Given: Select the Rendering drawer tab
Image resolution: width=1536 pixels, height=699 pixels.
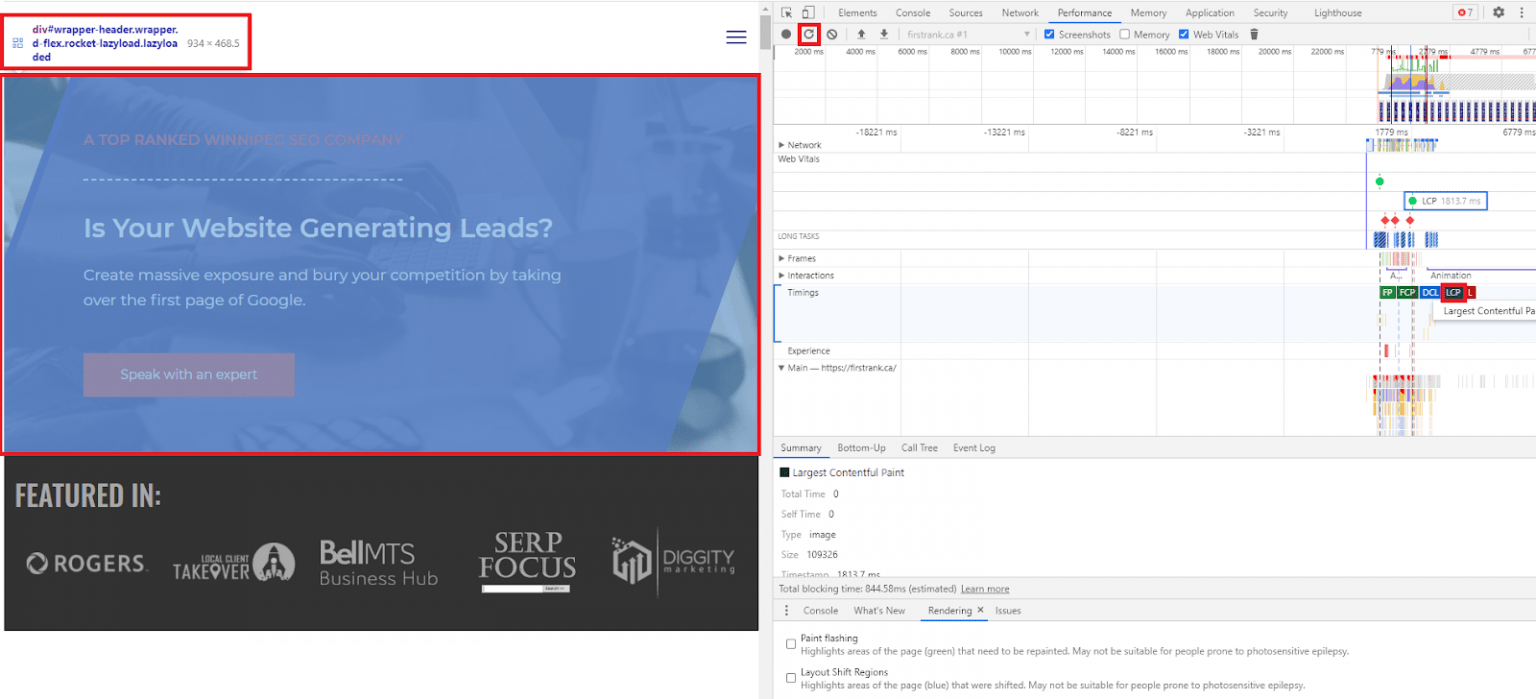Looking at the screenshot, I should (x=949, y=610).
